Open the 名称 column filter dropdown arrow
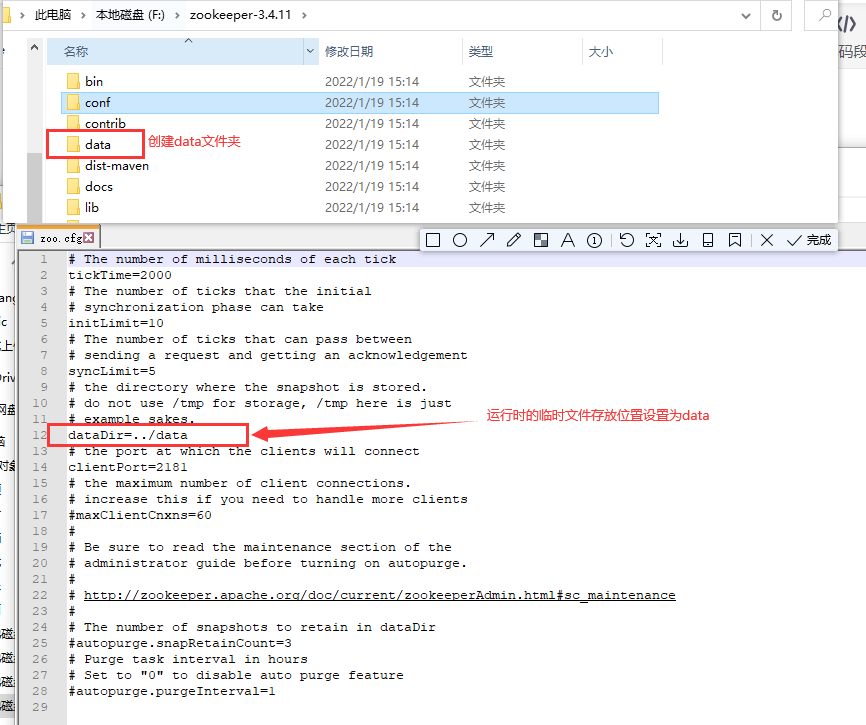The height and width of the screenshot is (725, 866). tap(310, 51)
